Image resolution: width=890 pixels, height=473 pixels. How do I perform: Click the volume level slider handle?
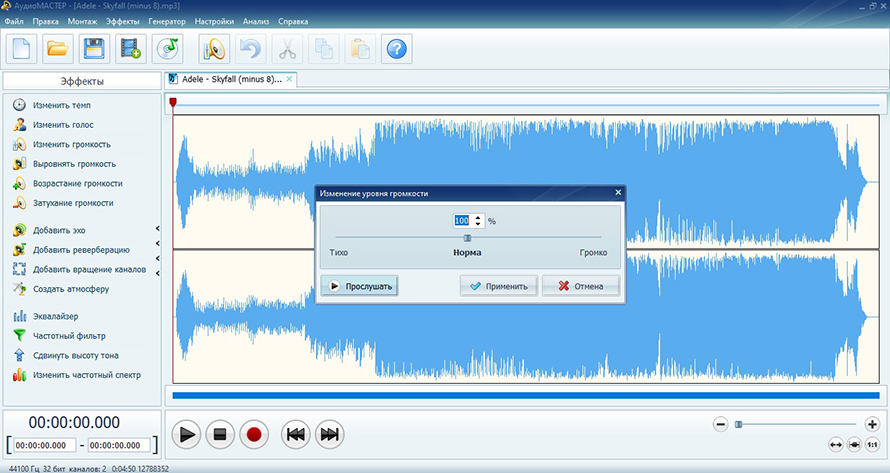[x=467, y=237]
